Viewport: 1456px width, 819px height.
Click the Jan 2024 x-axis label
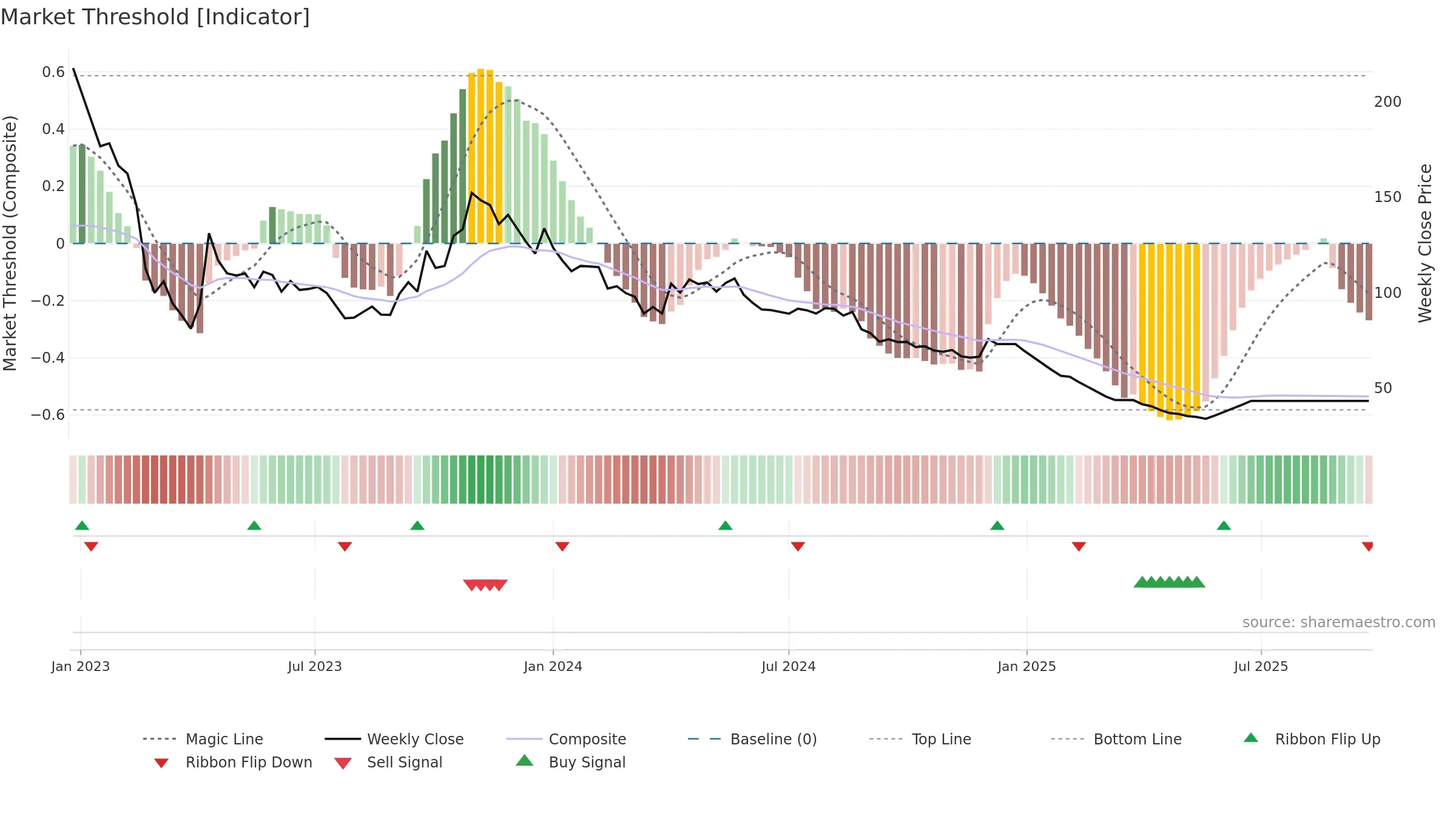click(x=553, y=667)
